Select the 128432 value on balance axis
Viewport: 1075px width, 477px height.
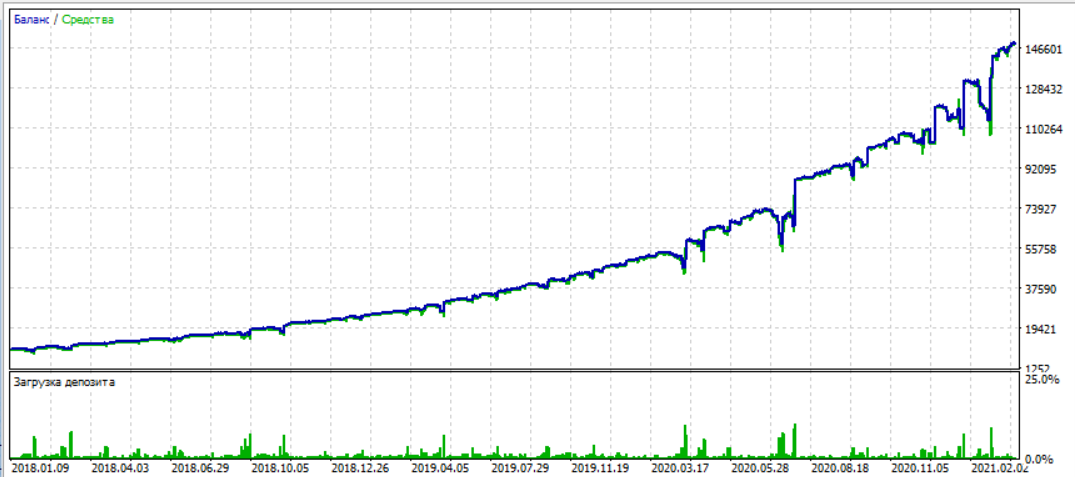pyautogui.click(x=1045, y=88)
